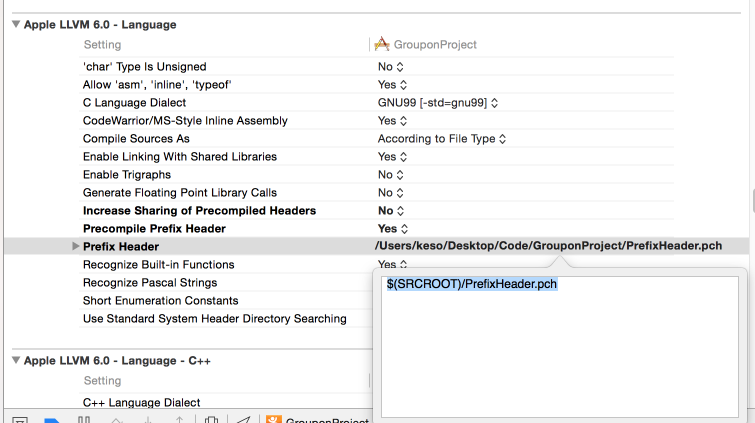Click the debug view hierarchy icon
The height and width of the screenshot is (423, 755).
(211, 420)
